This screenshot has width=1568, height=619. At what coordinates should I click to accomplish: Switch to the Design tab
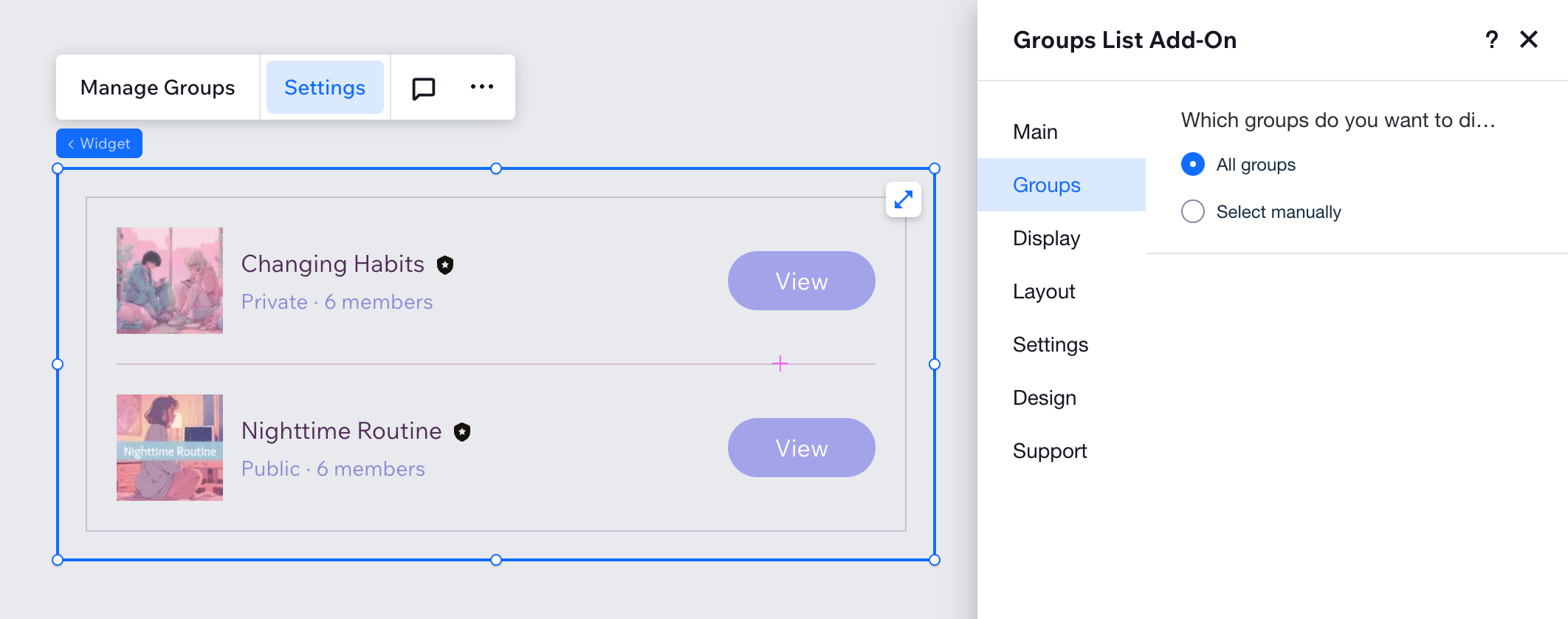coord(1044,397)
